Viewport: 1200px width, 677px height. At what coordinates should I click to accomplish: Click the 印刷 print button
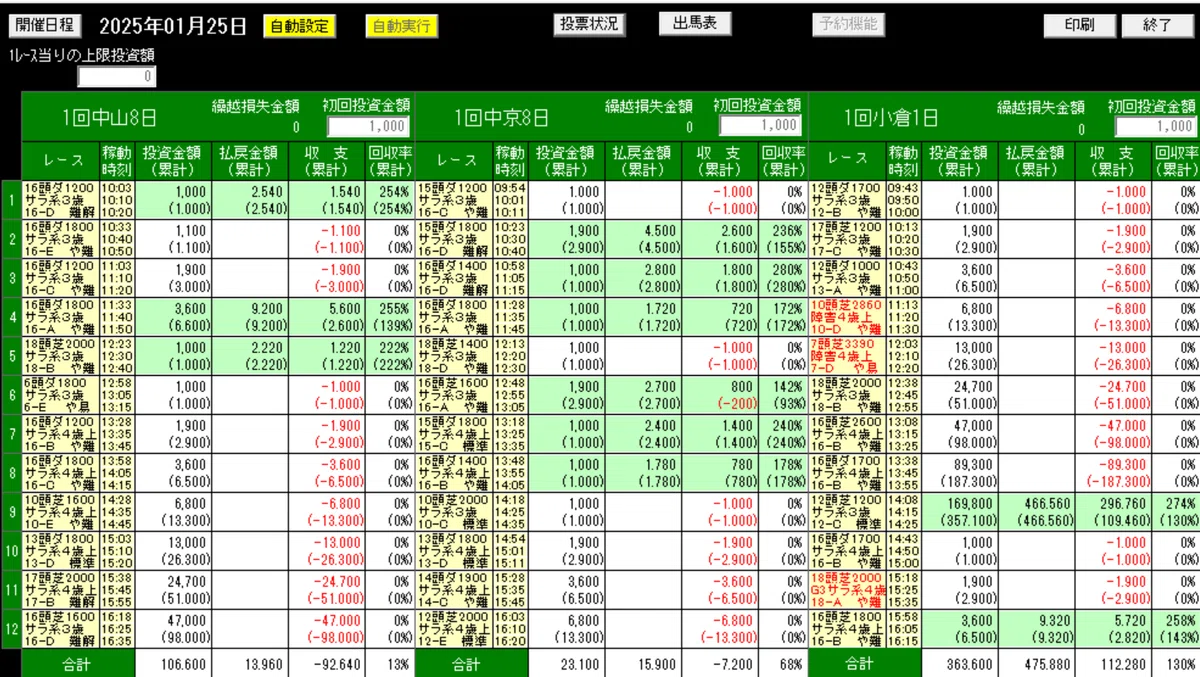tap(1079, 25)
